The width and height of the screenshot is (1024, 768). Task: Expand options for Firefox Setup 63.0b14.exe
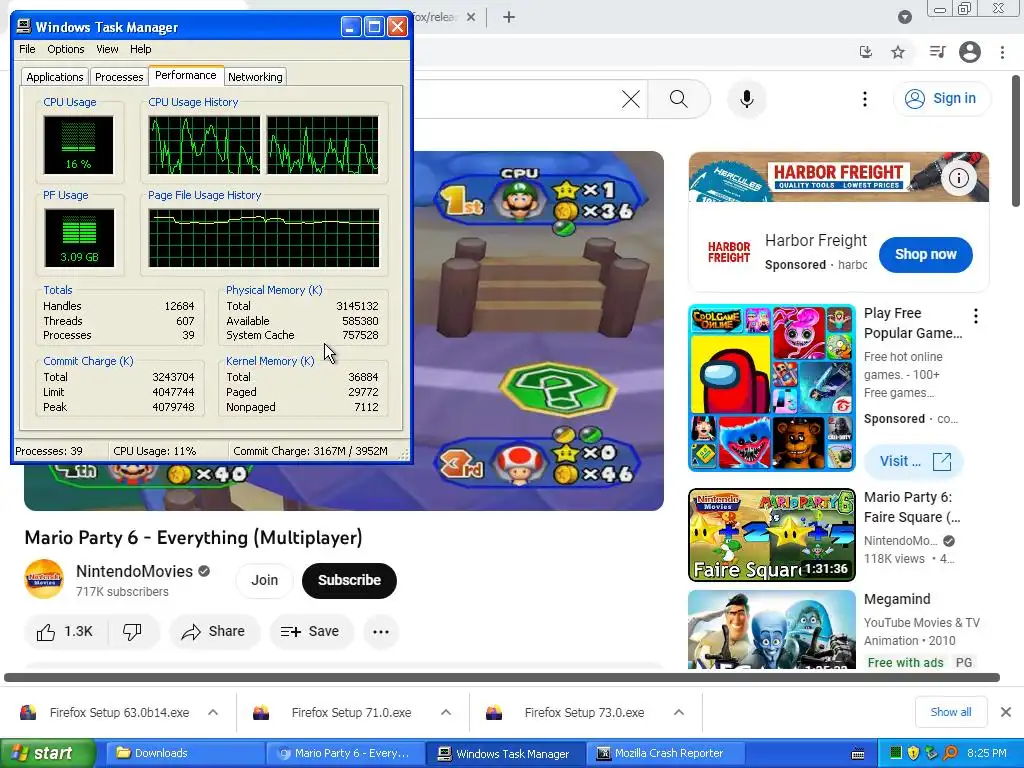pos(213,712)
